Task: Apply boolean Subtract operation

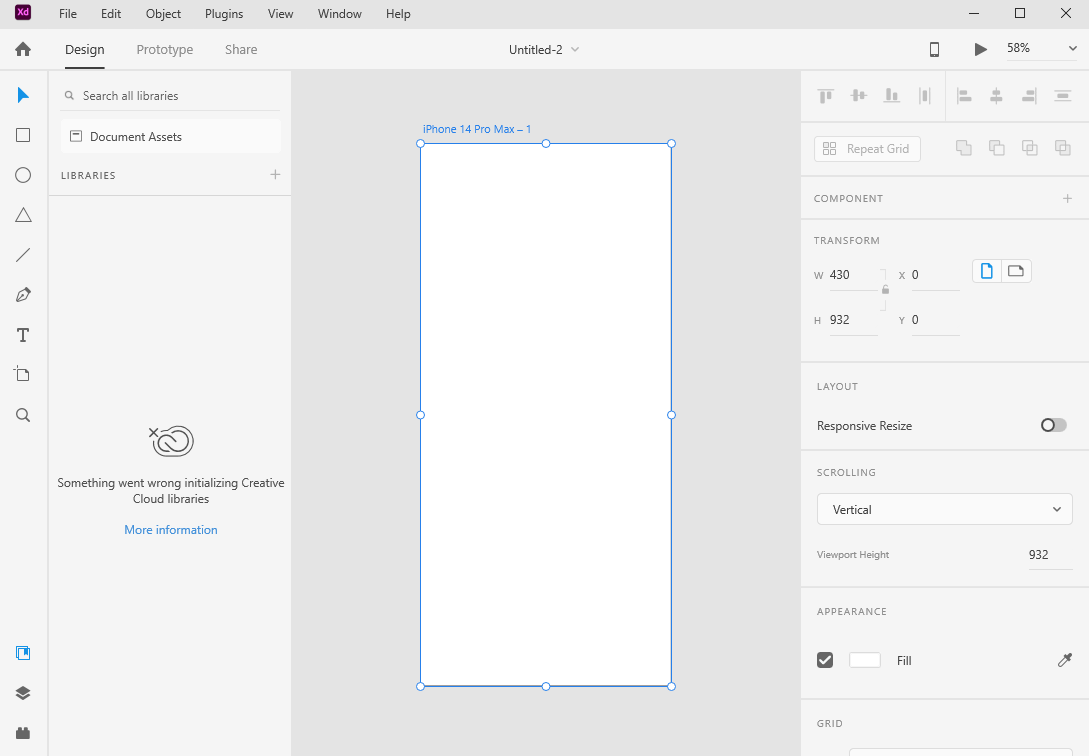Action: (997, 148)
